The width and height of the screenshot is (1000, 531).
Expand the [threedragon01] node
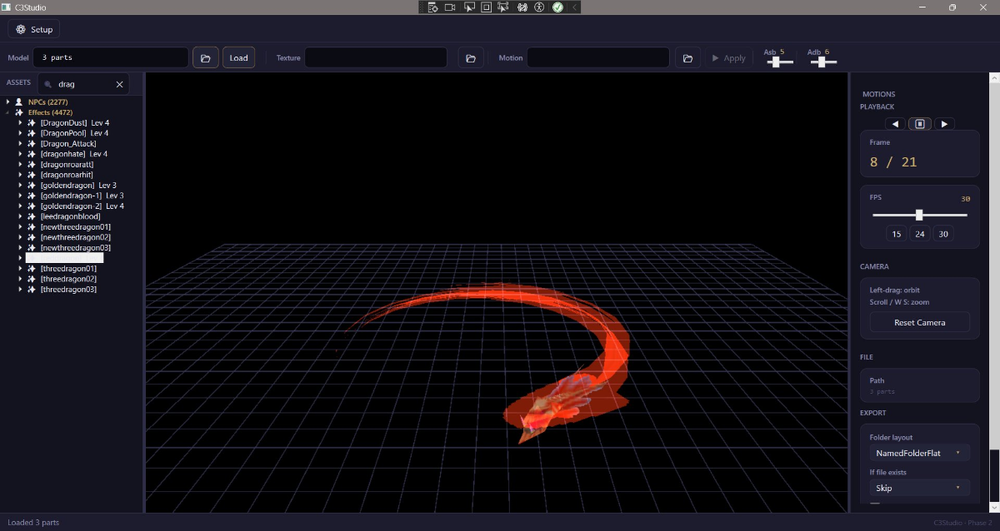click(20, 268)
